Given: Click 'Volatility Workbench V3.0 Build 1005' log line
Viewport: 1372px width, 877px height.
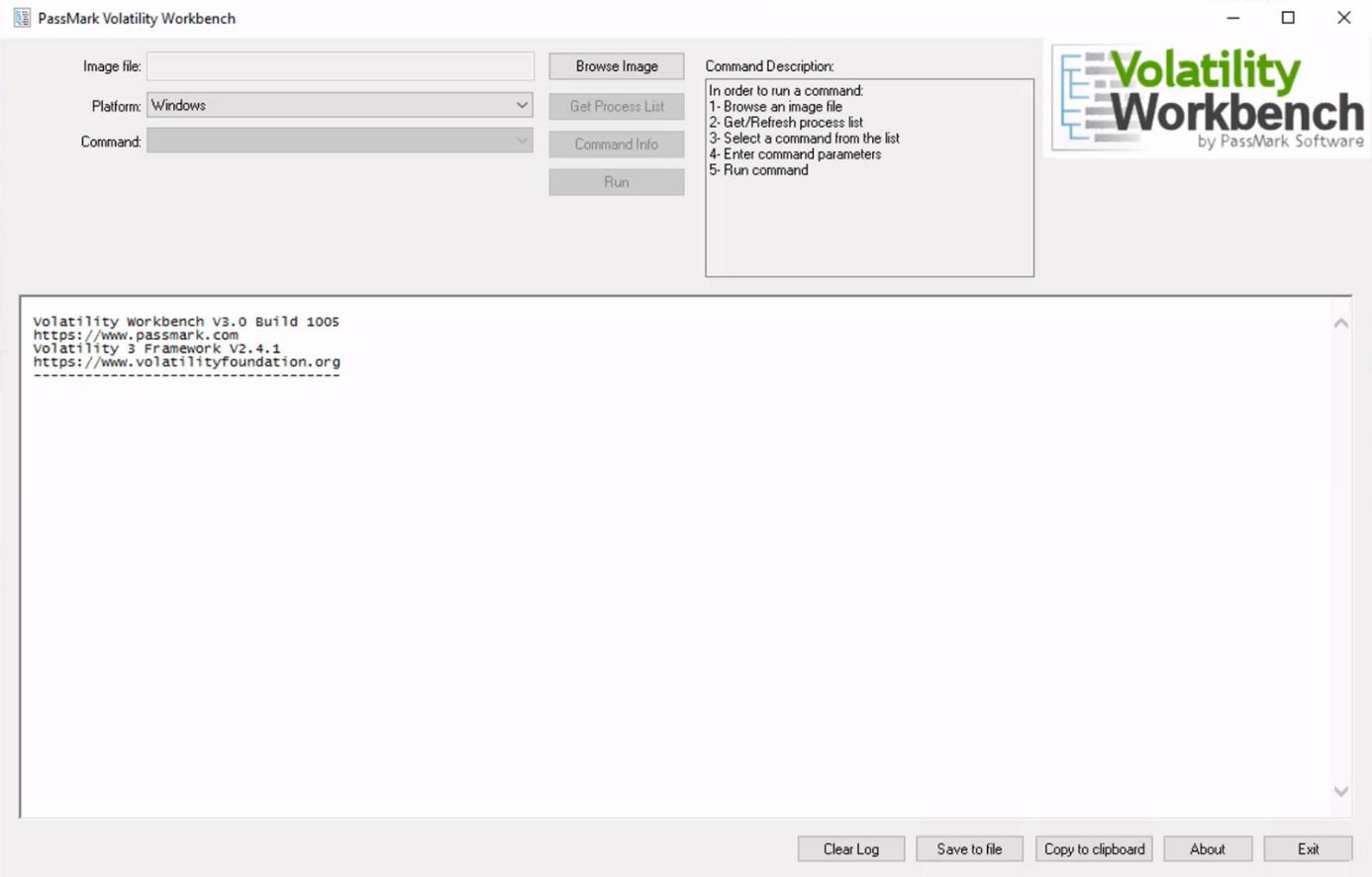Looking at the screenshot, I should [186, 322].
